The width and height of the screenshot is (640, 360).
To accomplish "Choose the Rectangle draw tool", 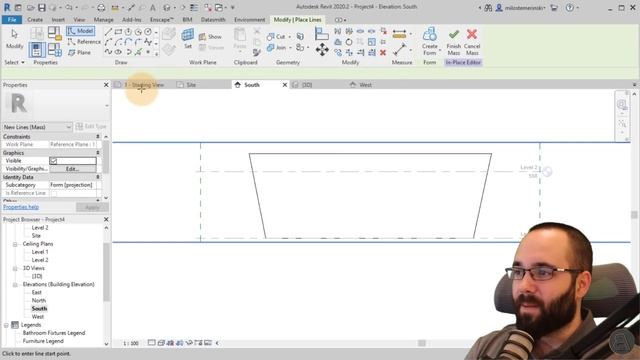I will pyautogui.click(x=118, y=32).
